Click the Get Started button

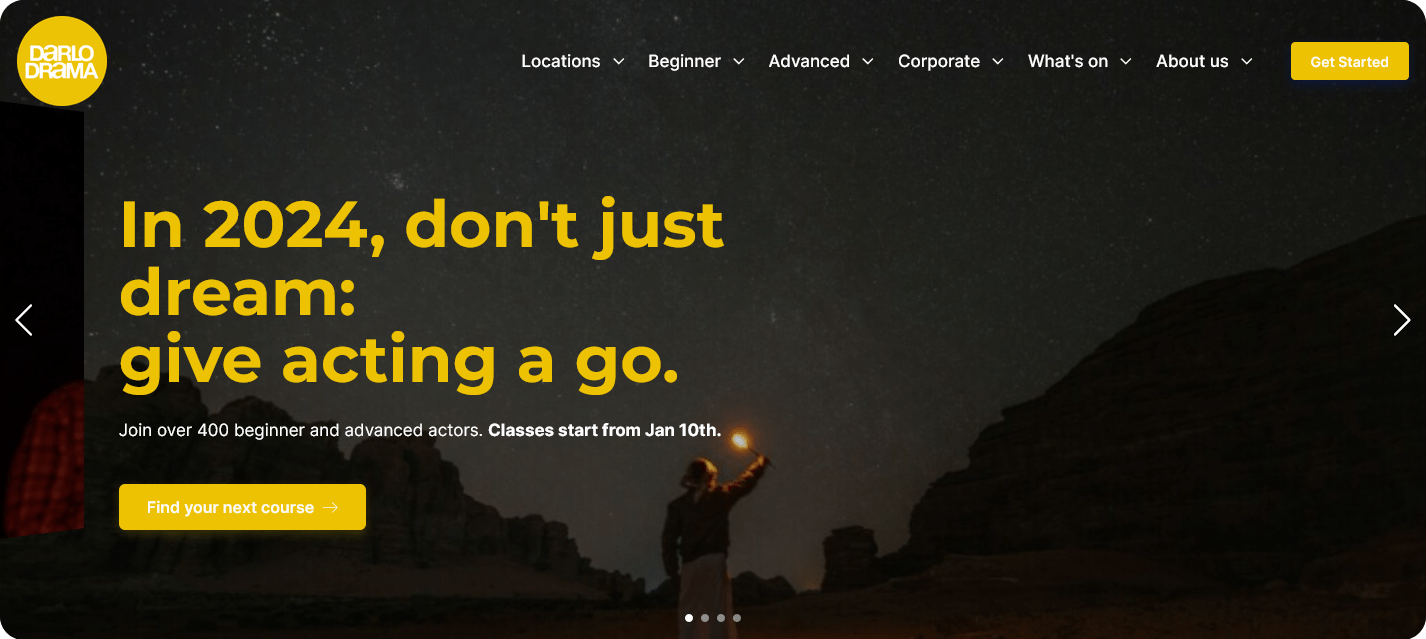(1350, 61)
